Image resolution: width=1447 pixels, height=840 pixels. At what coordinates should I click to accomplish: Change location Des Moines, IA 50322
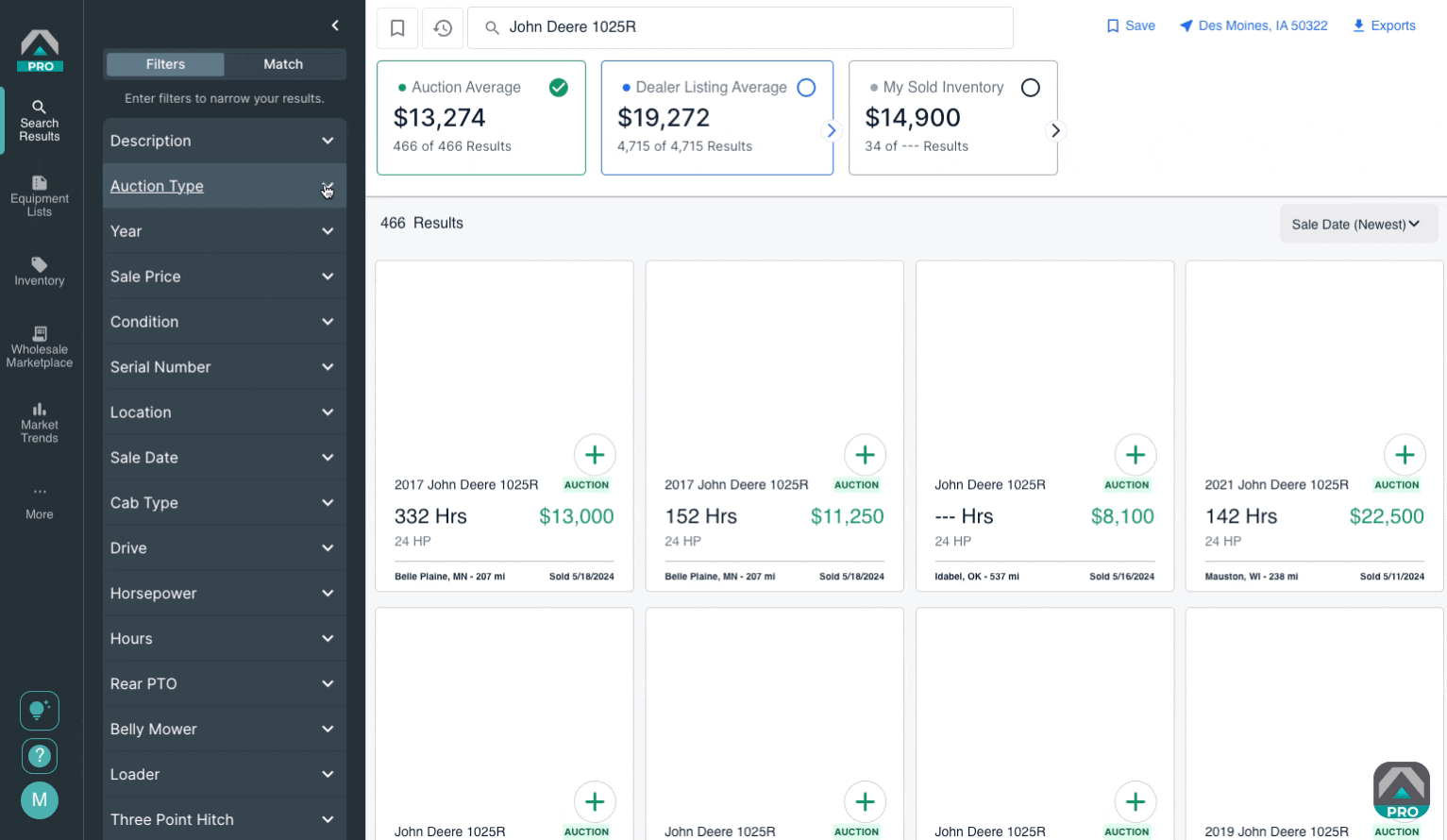pos(1254,25)
